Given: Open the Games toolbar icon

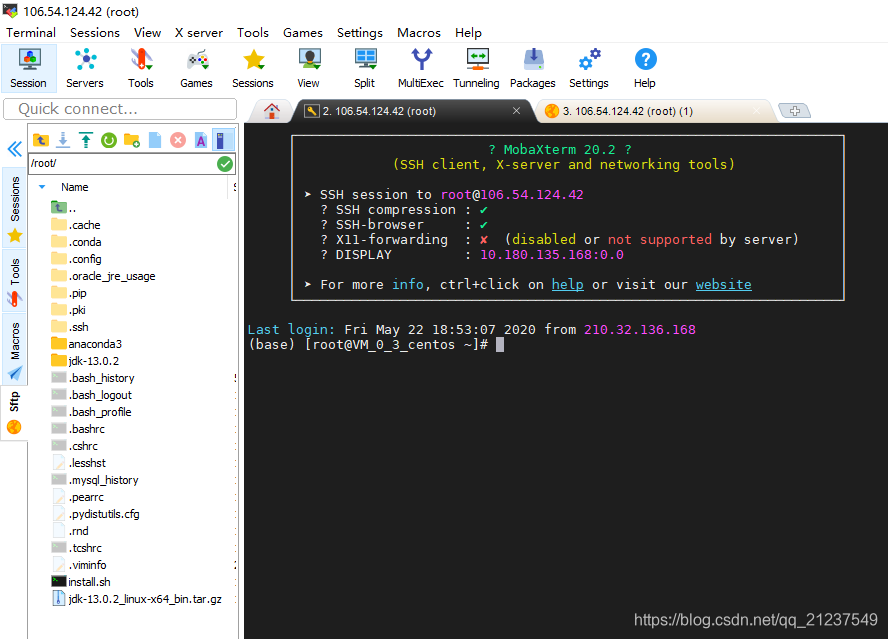Looking at the screenshot, I should click(x=197, y=69).
